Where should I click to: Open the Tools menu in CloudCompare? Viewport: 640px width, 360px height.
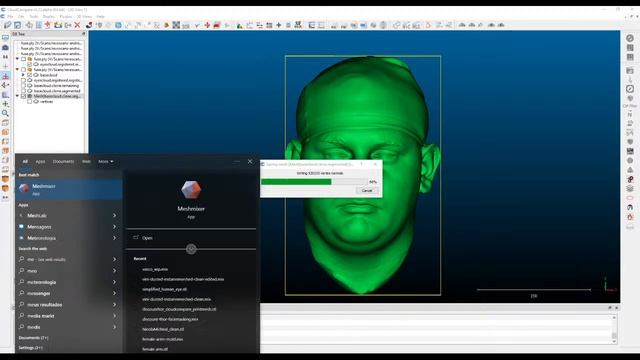tap(34, 17)
